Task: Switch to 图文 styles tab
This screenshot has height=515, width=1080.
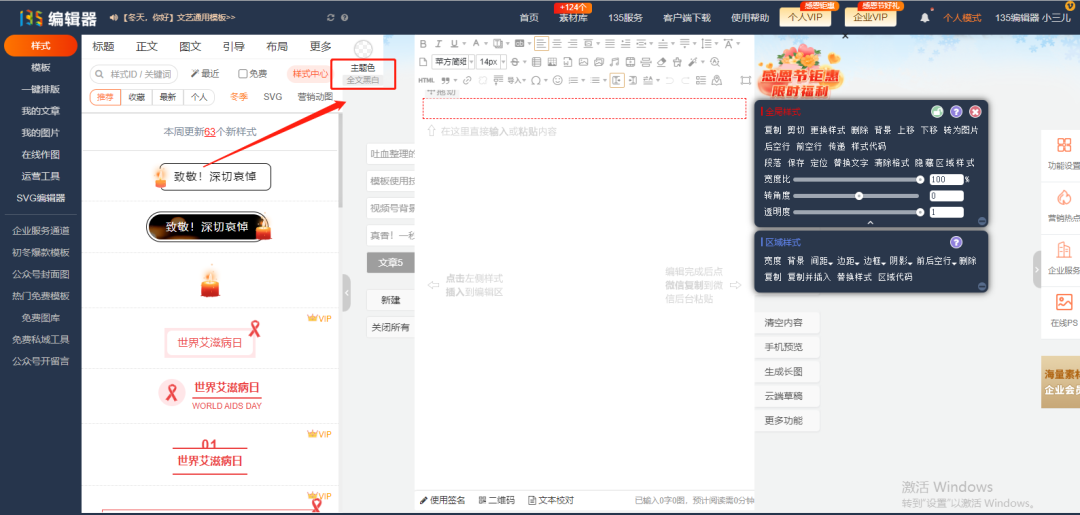Action: coord(190,47)
